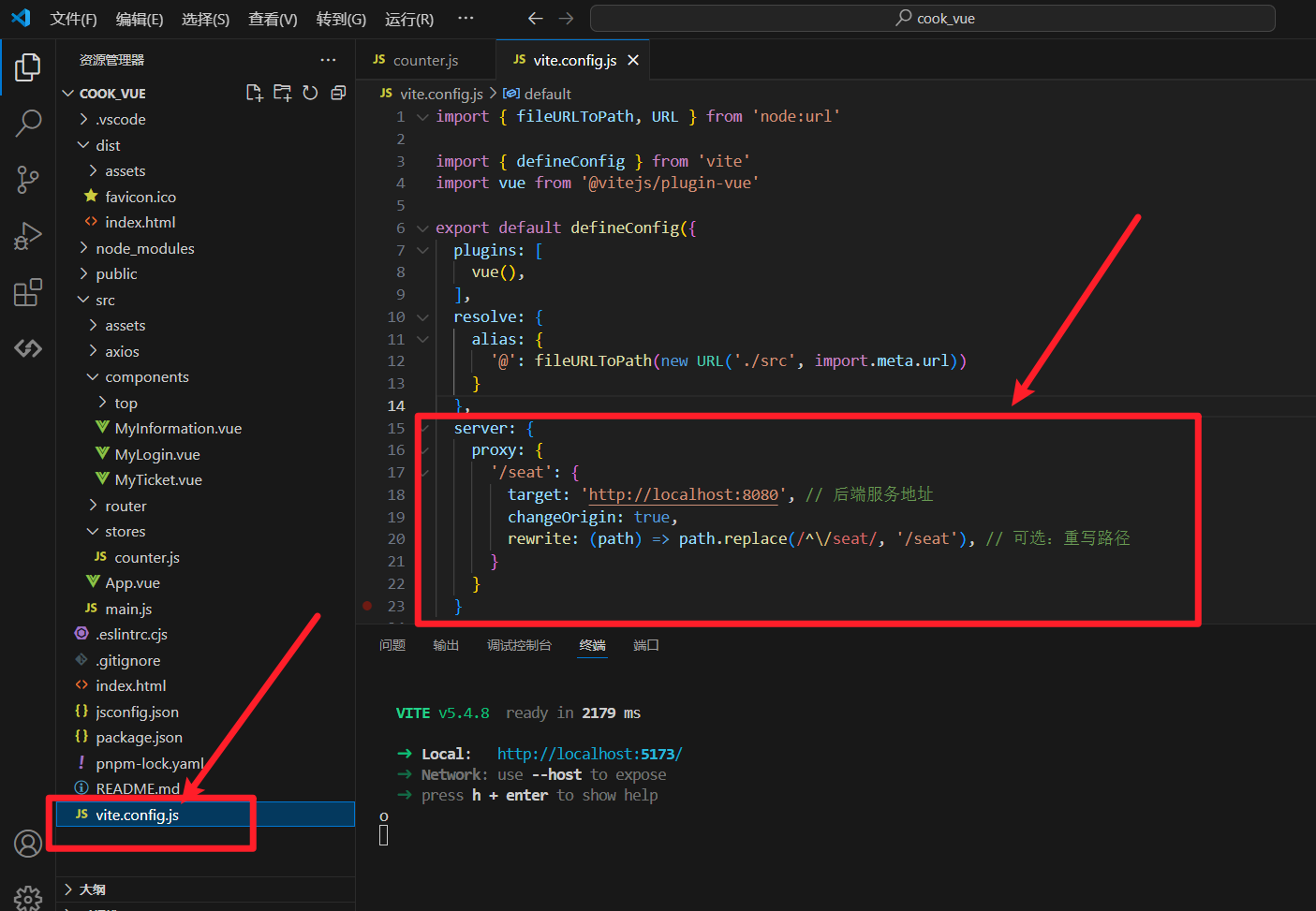Open pnpm-lock.yaml in Explorer
1316x911 pixels.
coord(149,763)
